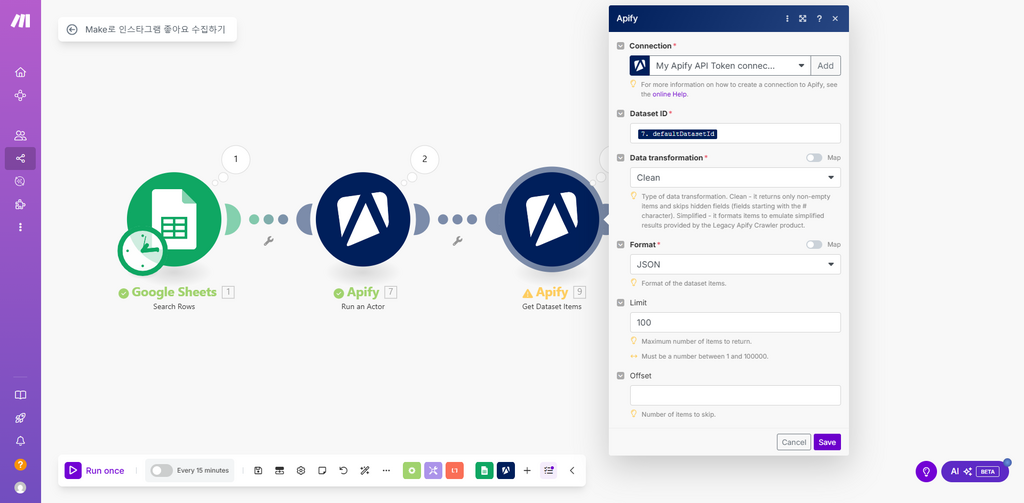Click wrench between Google Sheets and Apify
Image resolution: width=1024 pixels, height=503 pixels.
click(268, 241)
